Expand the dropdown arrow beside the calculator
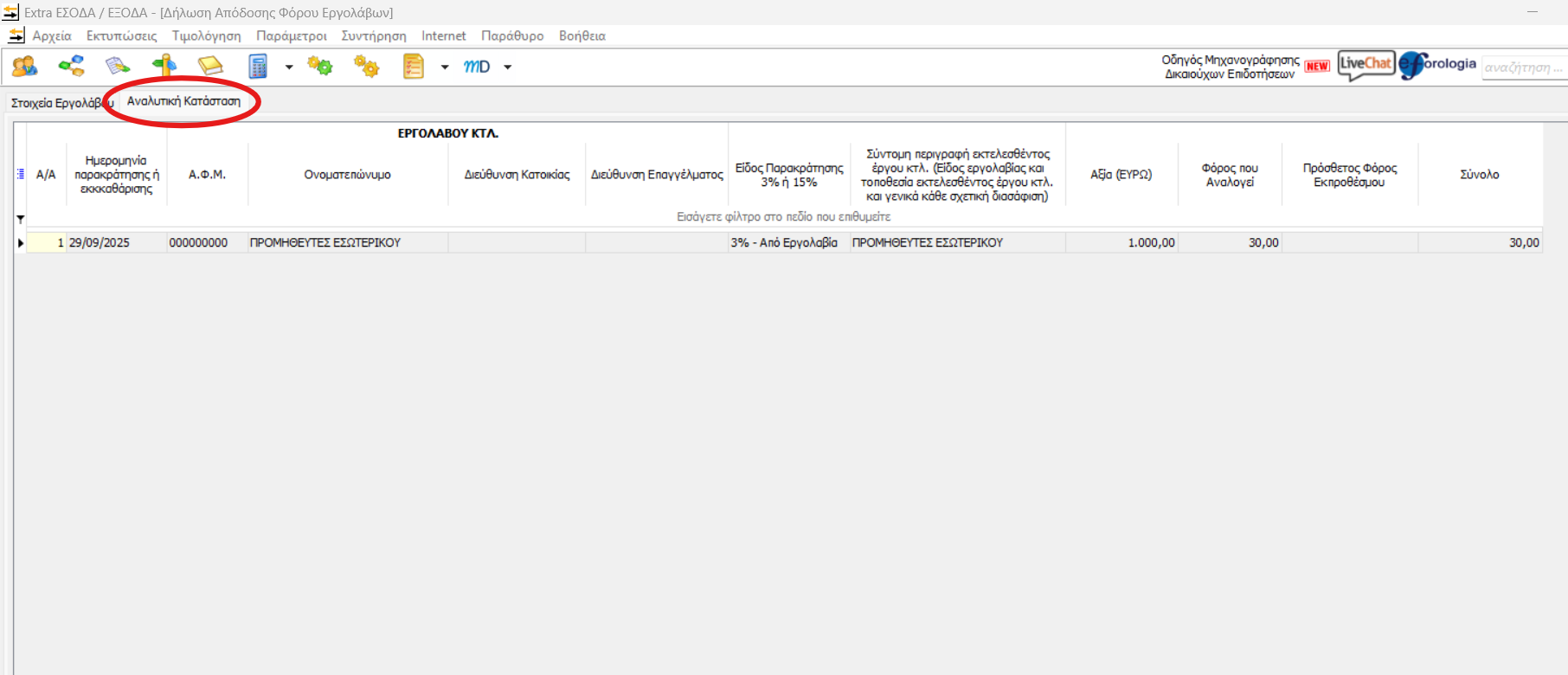The height and width of the screenshot is (675, 1568). click(289, 67)
